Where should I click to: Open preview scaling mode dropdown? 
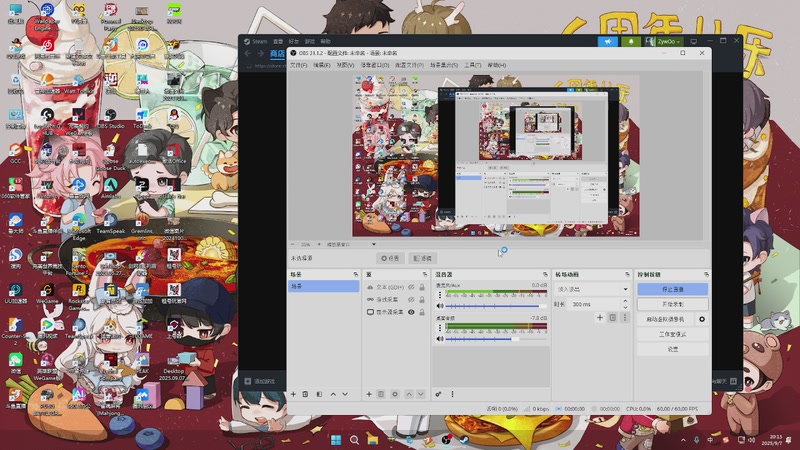tap(351, 244)
